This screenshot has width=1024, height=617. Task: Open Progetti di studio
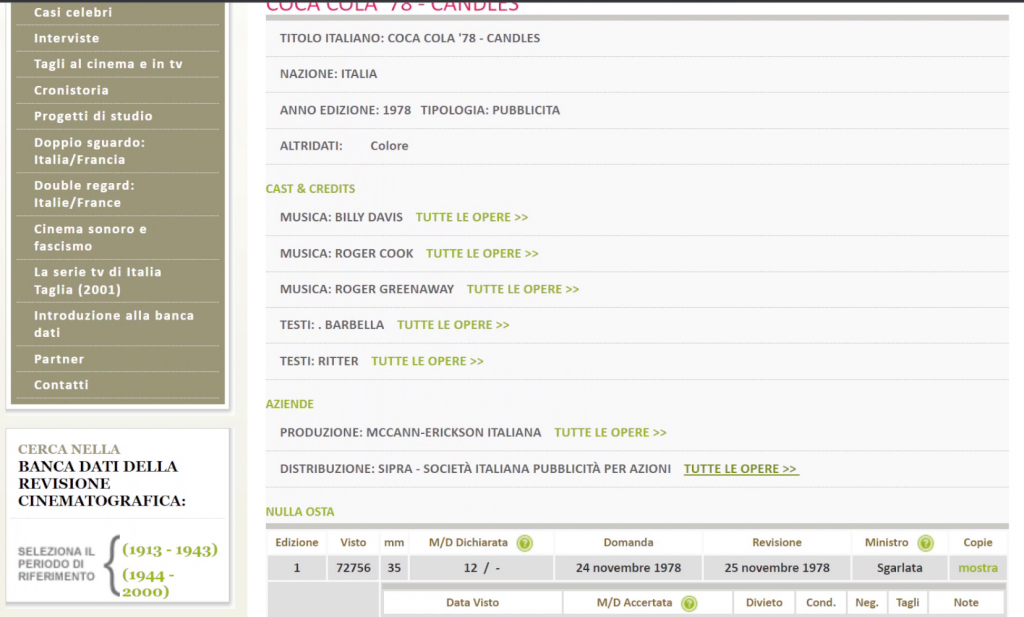tap(93, 116)
